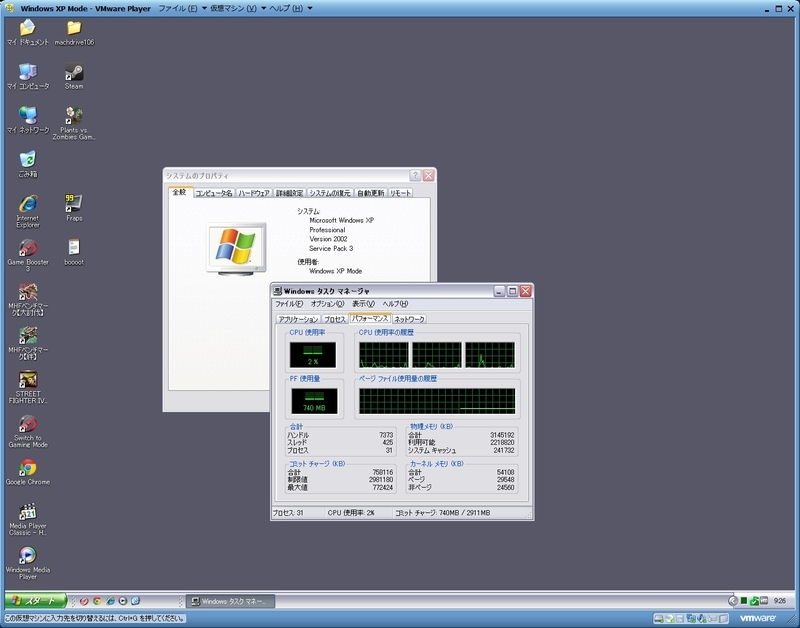Screen dimensions: 800x628
Task: Click the help ? button in System Properties
Action: pyautogui.click(x=415, y=175)
